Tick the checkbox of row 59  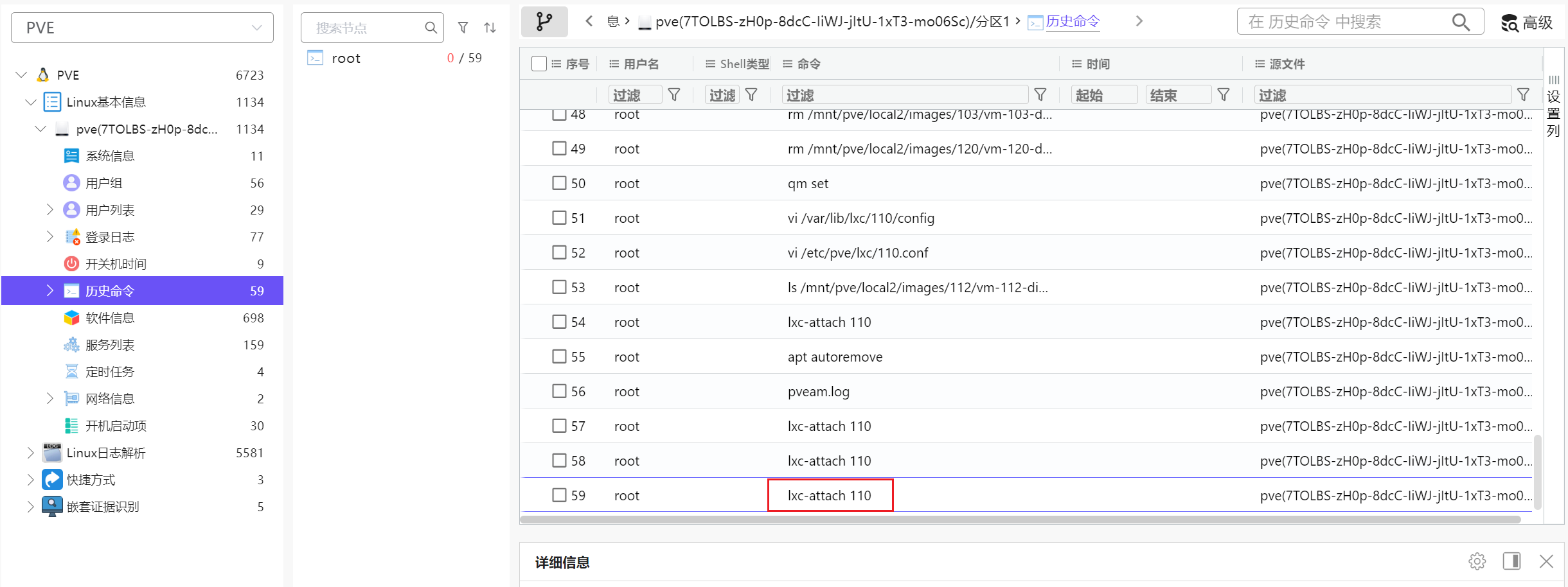(x=559, y=495)
